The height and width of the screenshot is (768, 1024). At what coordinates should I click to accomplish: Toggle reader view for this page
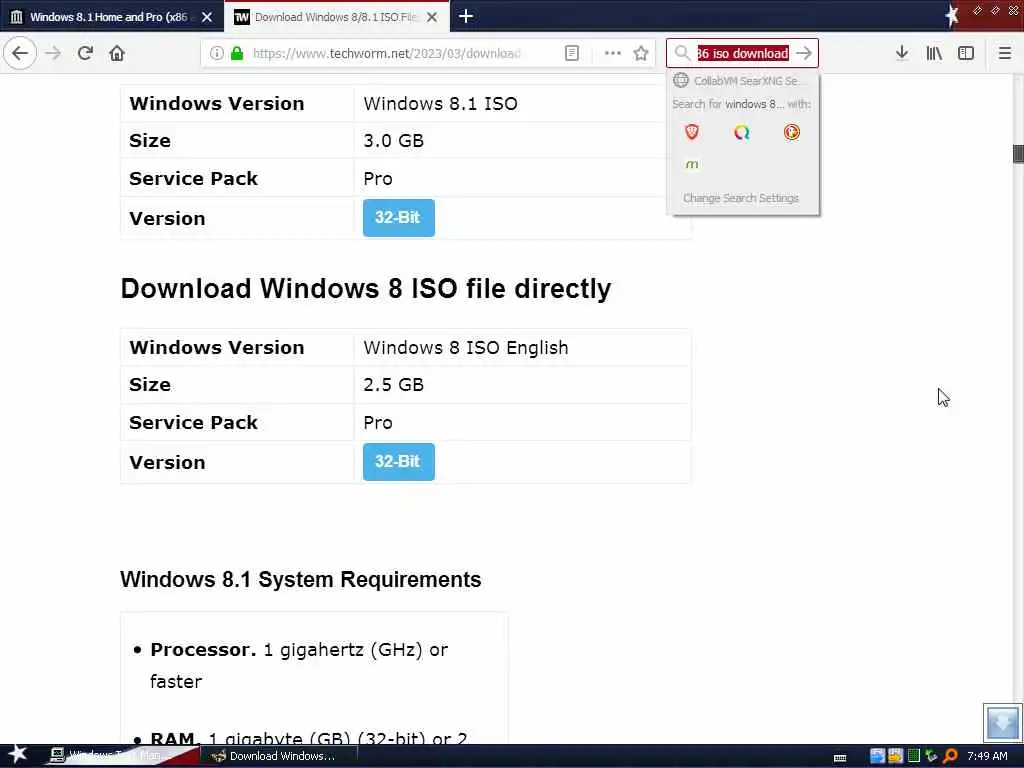[571, 53]
